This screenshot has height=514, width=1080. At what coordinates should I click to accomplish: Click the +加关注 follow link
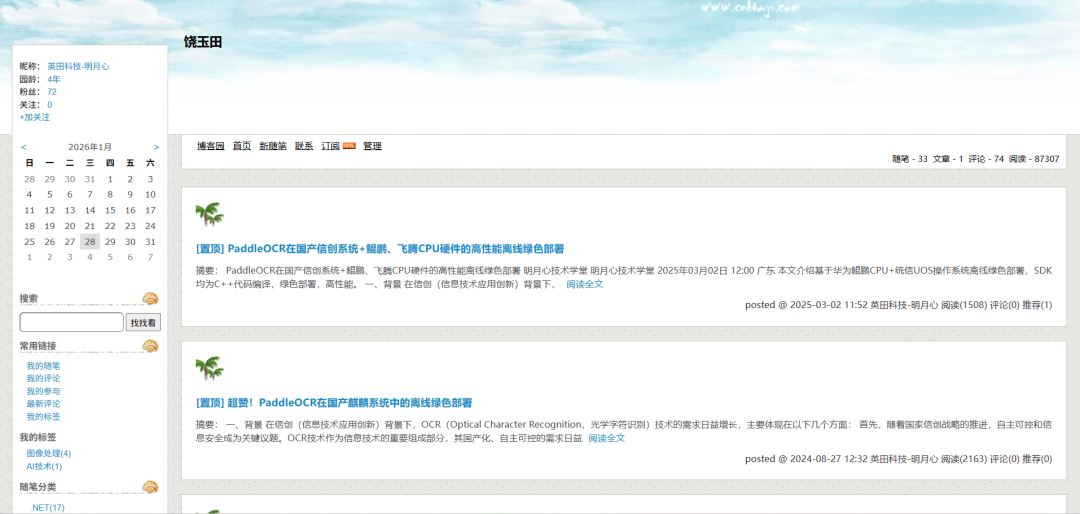35,117
